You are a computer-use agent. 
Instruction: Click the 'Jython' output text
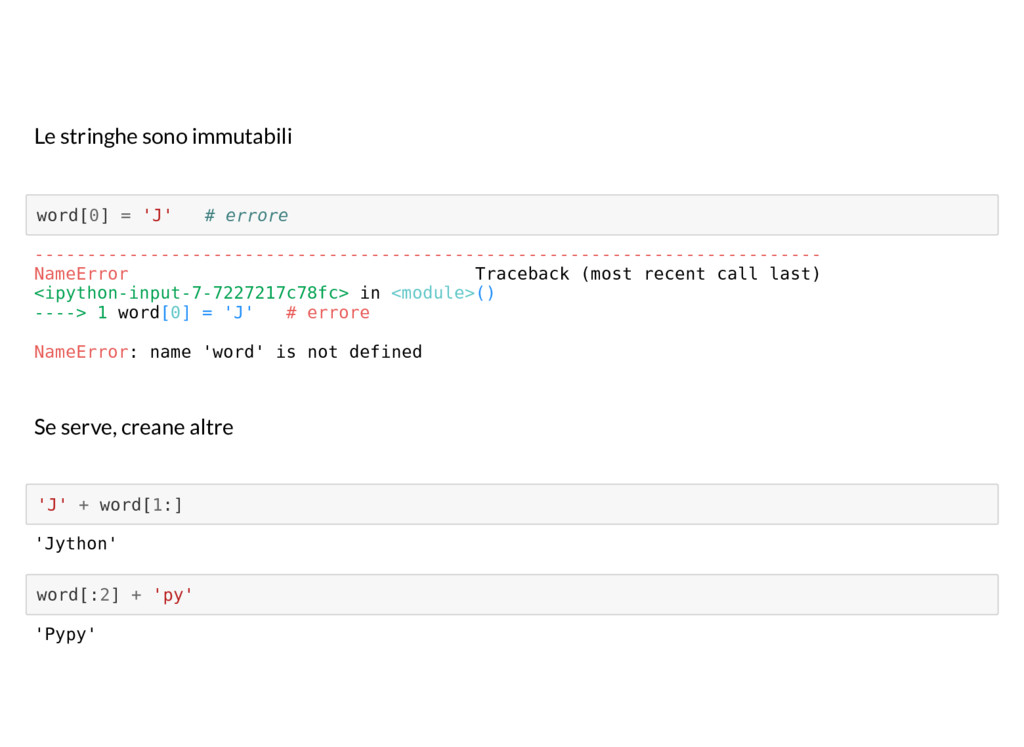(x=76, y=544)
